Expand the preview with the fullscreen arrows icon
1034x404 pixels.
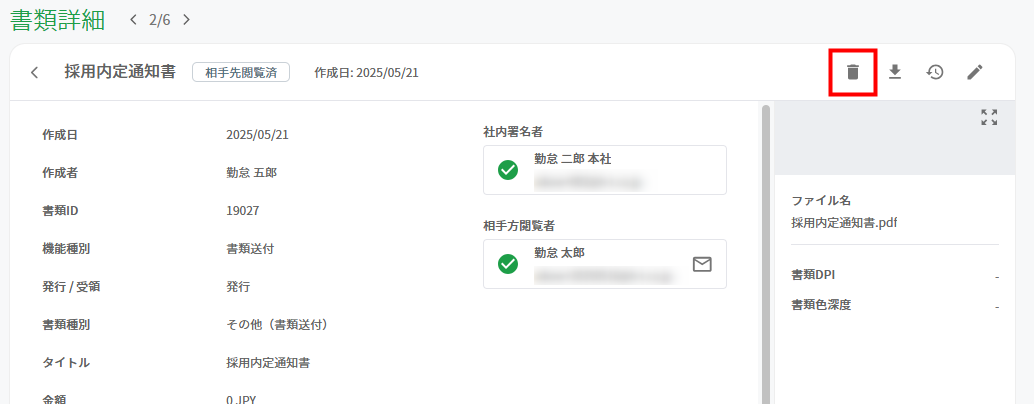(x=988, y=117)
